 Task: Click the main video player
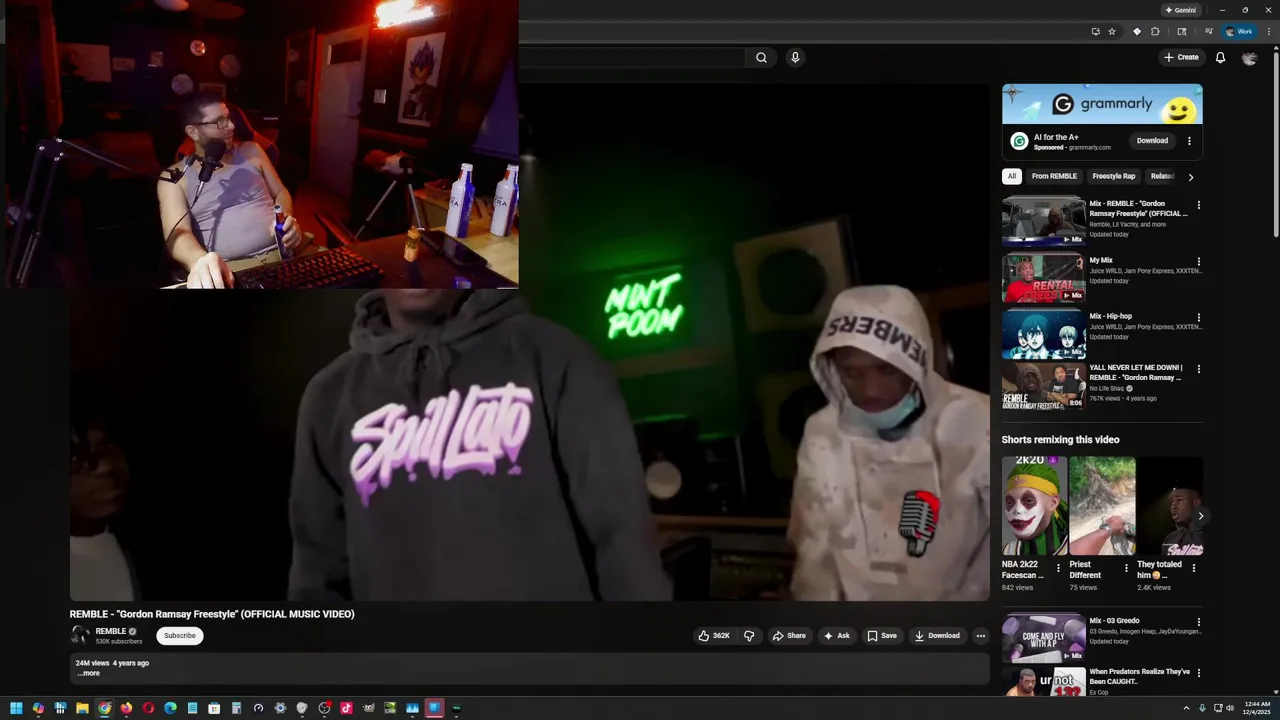point(530,342)
